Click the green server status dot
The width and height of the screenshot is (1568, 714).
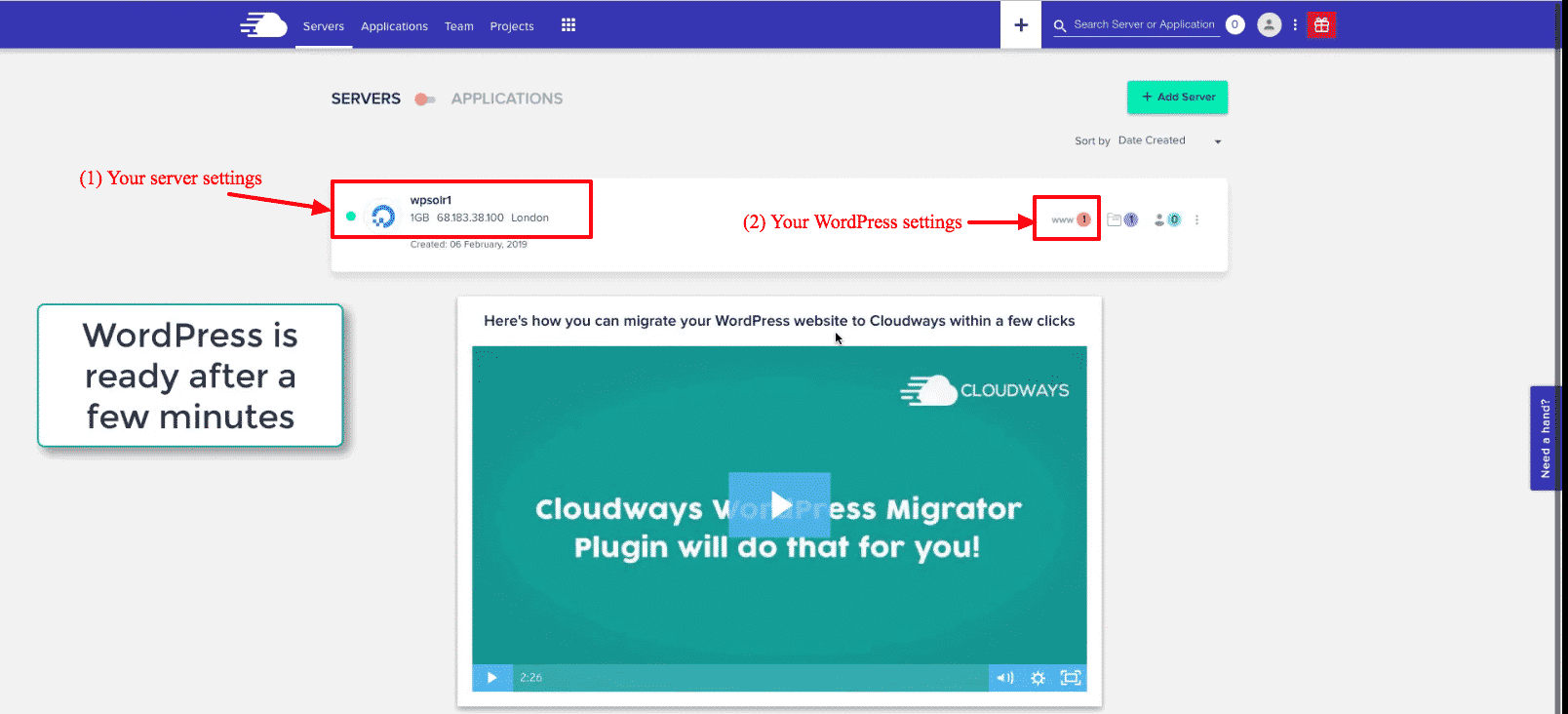351,216
